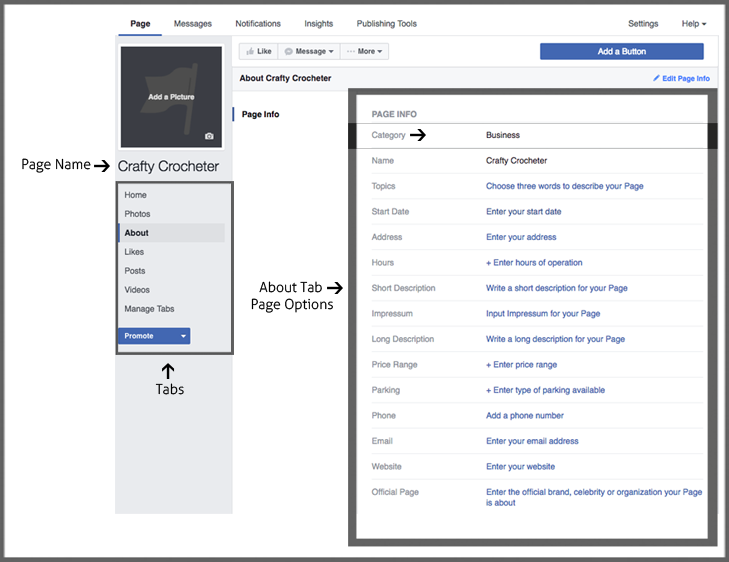Open the Help dropdown menu

click(x=694, y=24)
